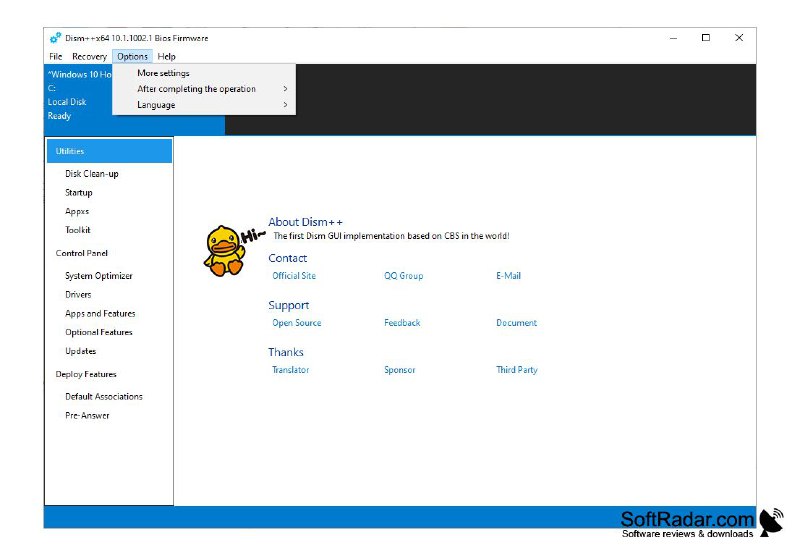Maximize the Dism++ window
The width and height of the screenshot is (800, 556).
pos(706,38)
